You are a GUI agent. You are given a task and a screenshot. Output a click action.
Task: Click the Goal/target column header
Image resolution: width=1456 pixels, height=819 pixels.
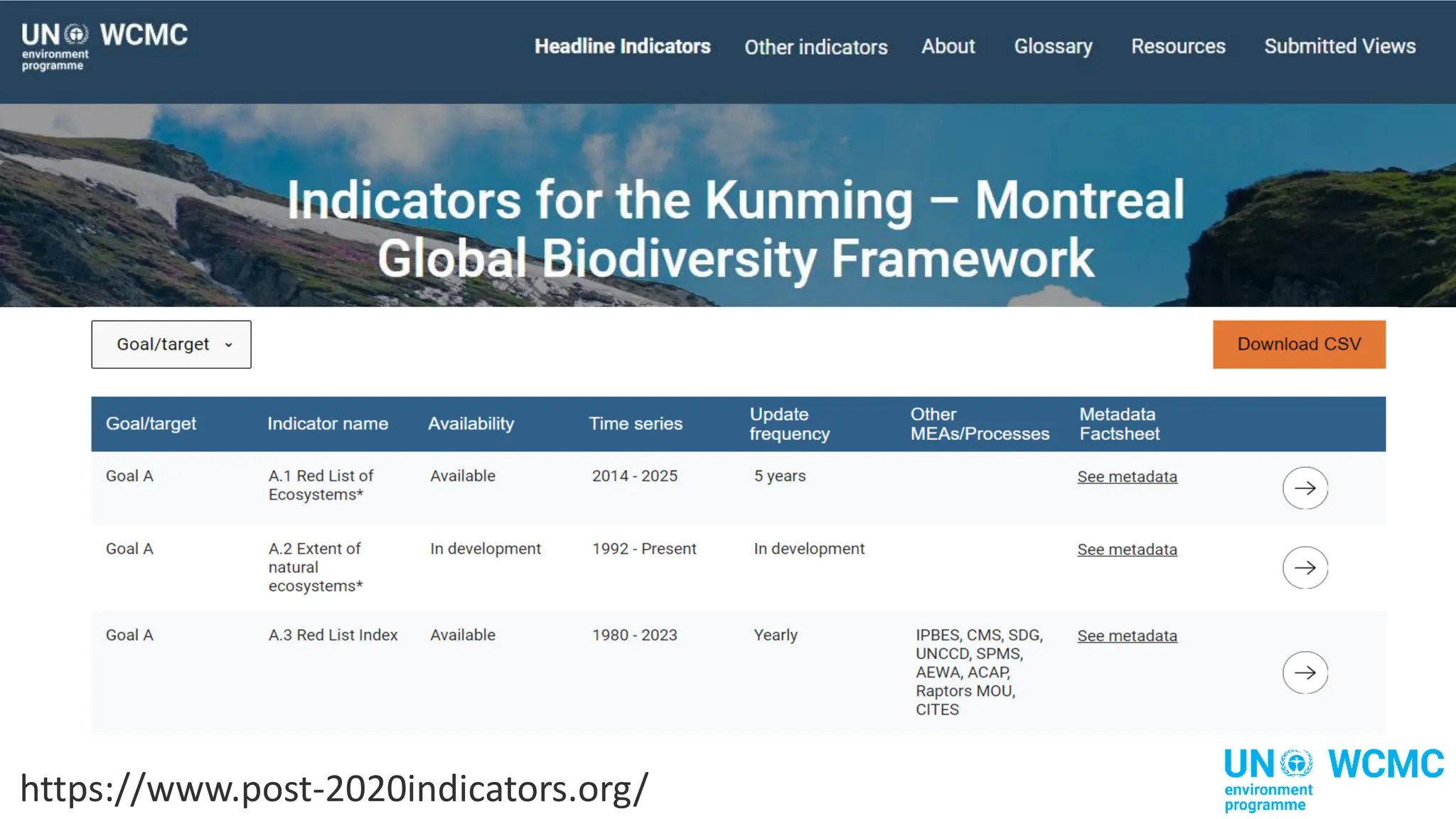click(x=151, y=424)
